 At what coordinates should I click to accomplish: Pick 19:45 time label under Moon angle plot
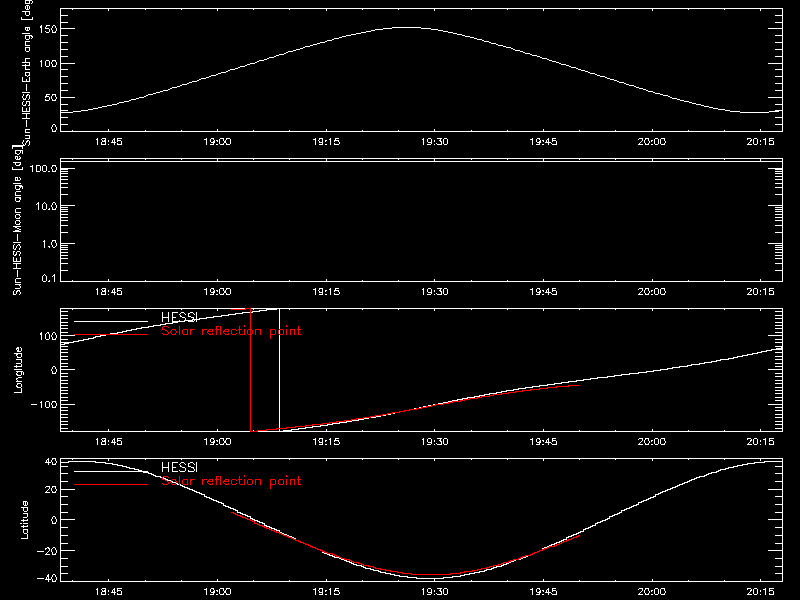[x=543, y=292]
